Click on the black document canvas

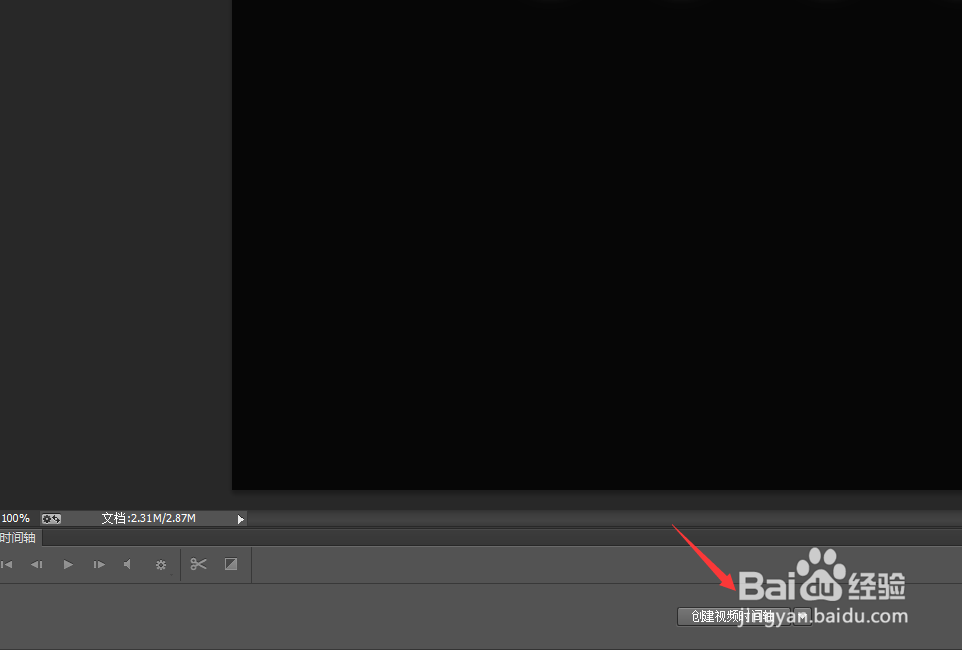click(596, 244)
